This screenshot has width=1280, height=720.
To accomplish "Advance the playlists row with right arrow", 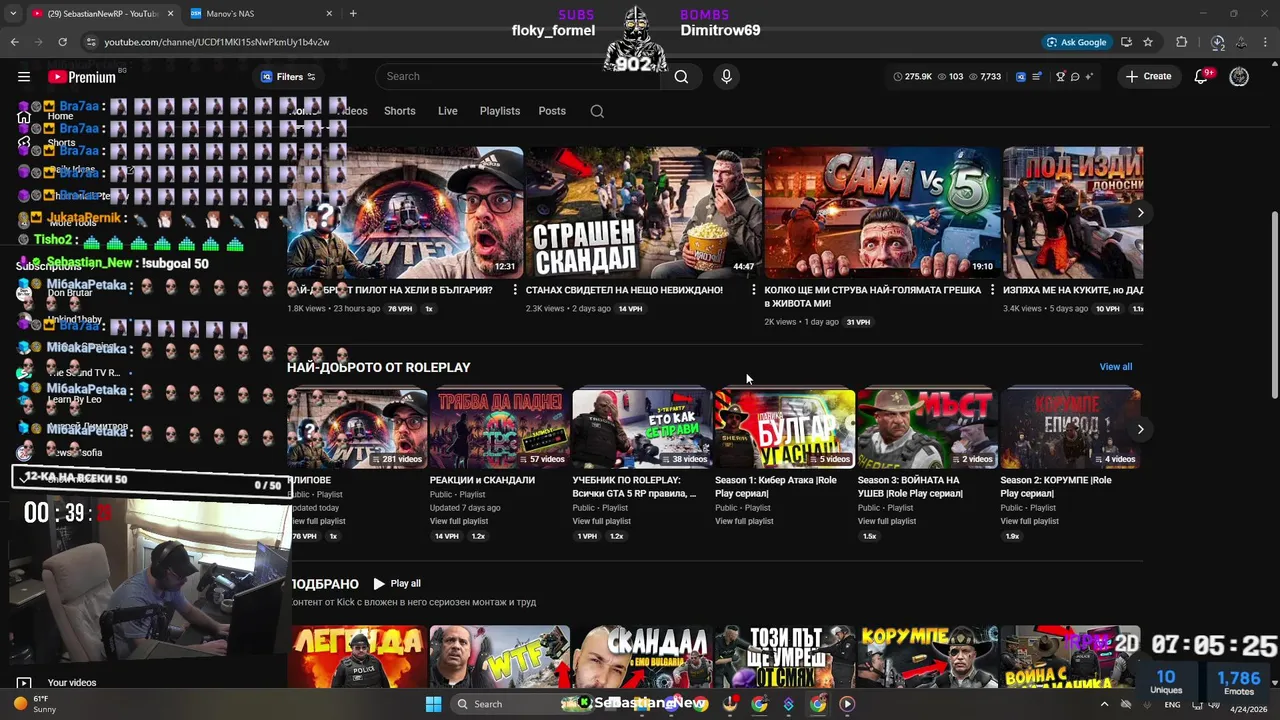I will coord(1140,429).
